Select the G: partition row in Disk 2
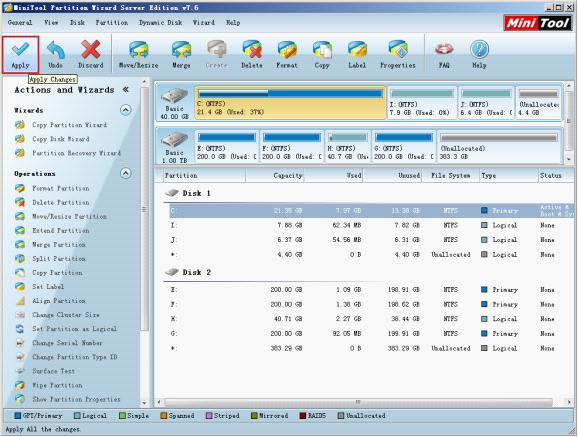Image resolution: width=578 pixels, height=437 pixels. point(372,334)
